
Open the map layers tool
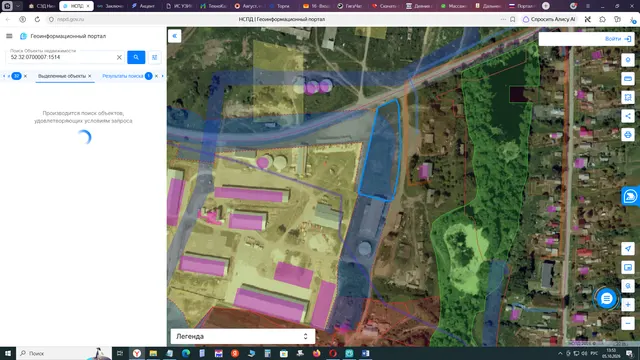pyautogui.click(x=628, y=60)
